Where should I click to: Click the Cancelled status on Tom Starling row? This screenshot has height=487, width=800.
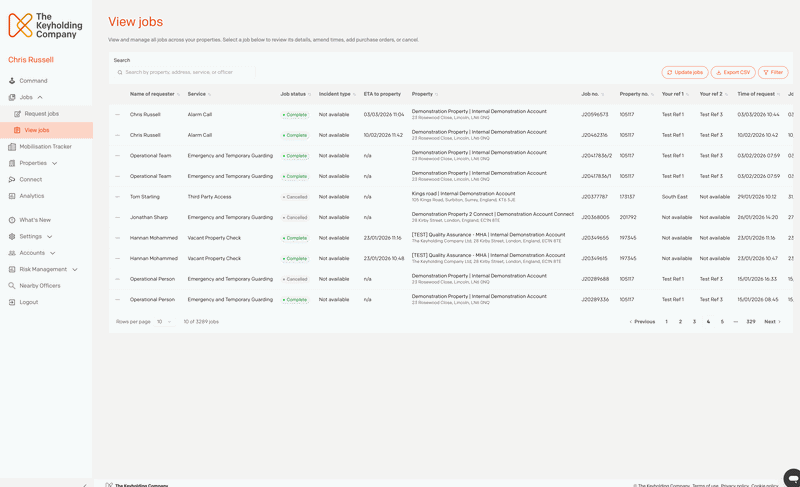click(295, 197)
